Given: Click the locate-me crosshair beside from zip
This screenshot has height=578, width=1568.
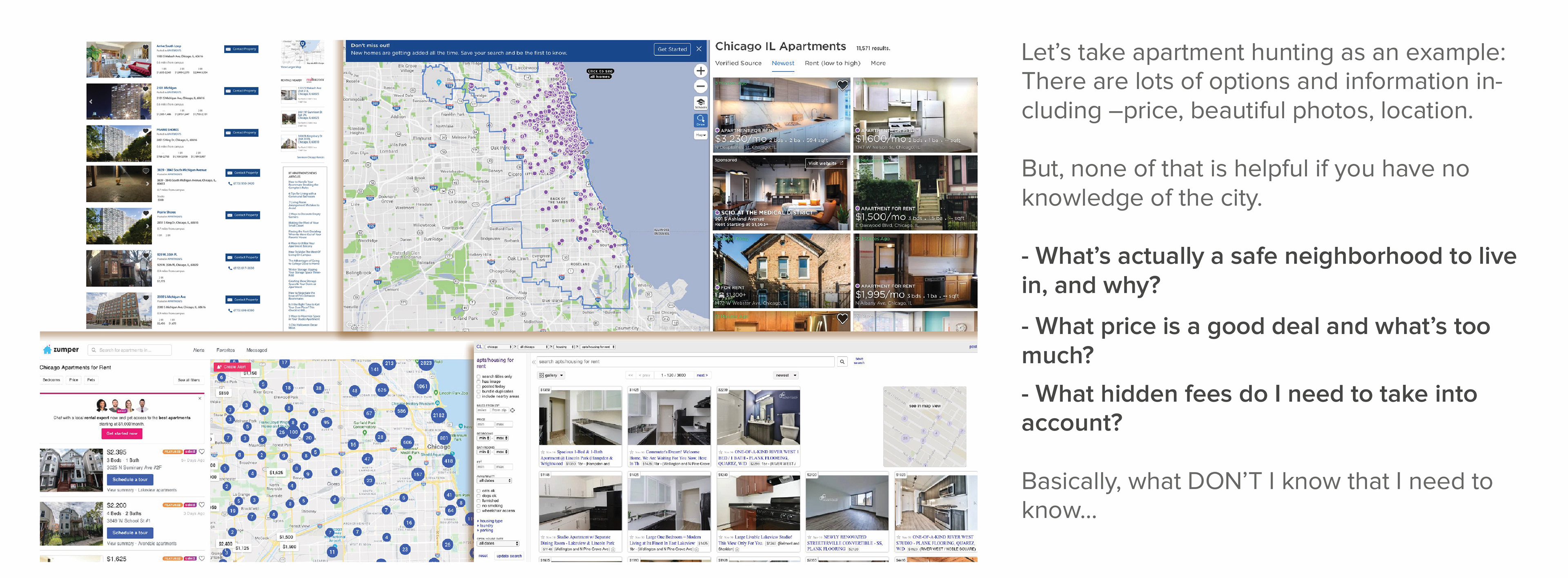Looking at the screenshot, I should click(512, 411).
